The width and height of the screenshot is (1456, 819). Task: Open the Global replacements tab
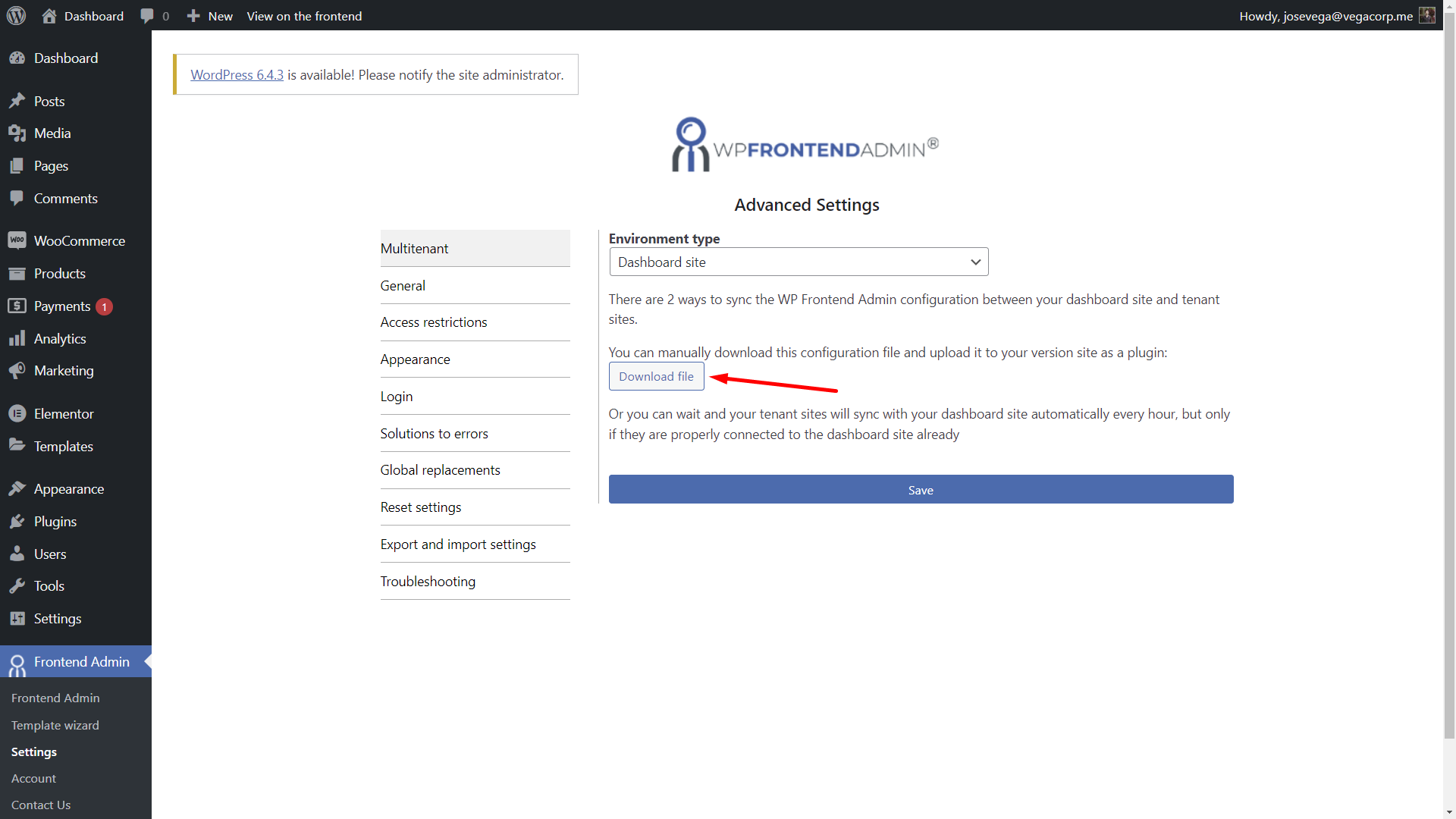point(475,470)
